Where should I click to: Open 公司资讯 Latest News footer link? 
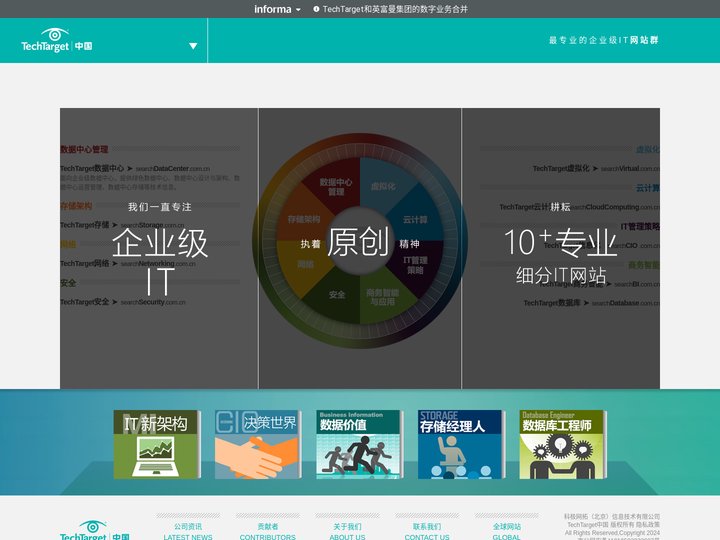click(188, 531)
